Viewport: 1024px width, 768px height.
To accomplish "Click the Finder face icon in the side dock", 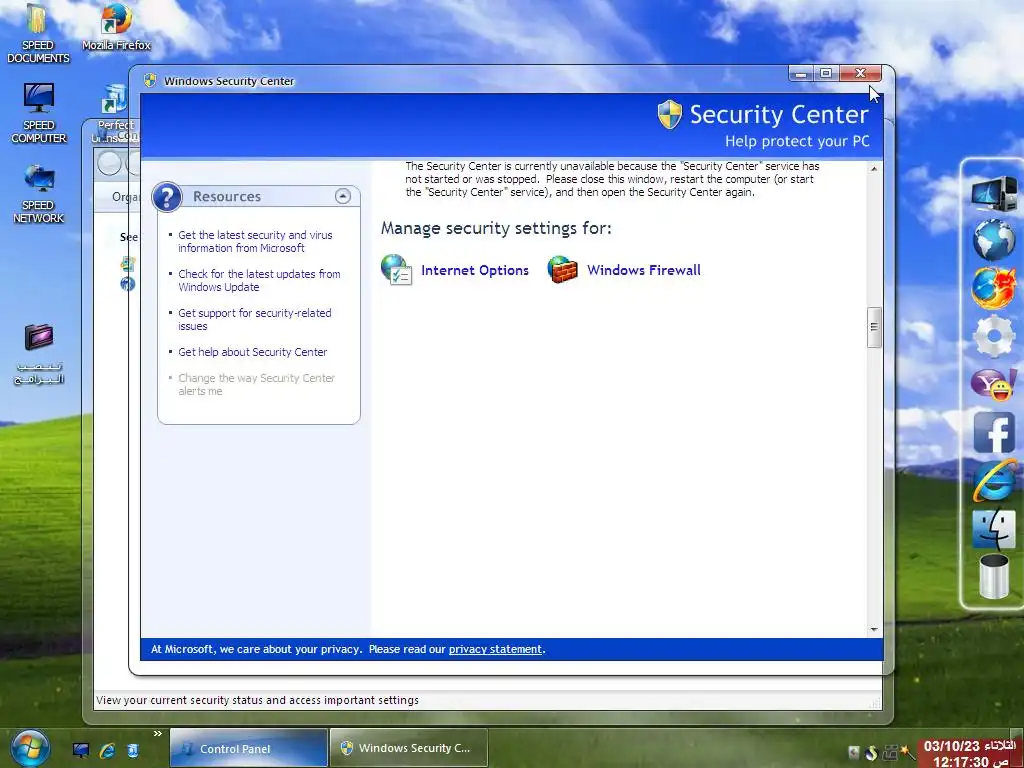I will coord(993,529).
